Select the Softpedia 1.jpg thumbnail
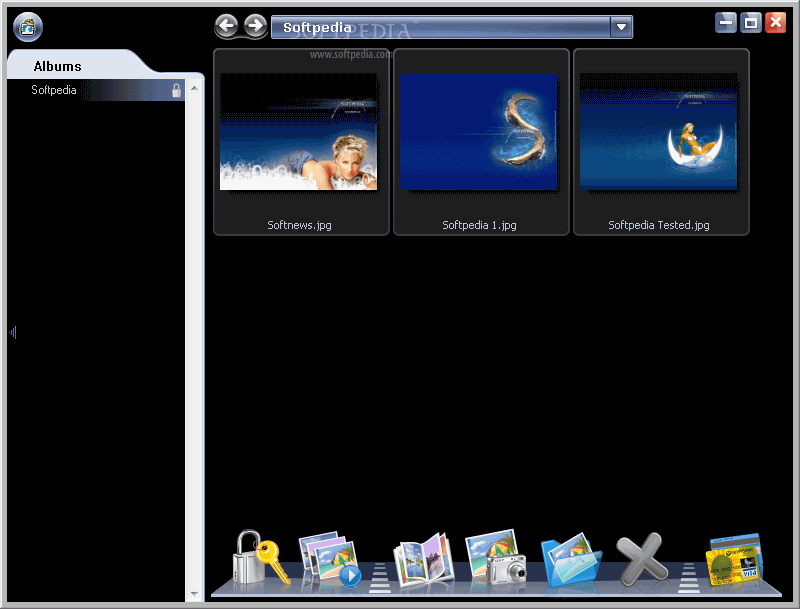 click(479, 132)
